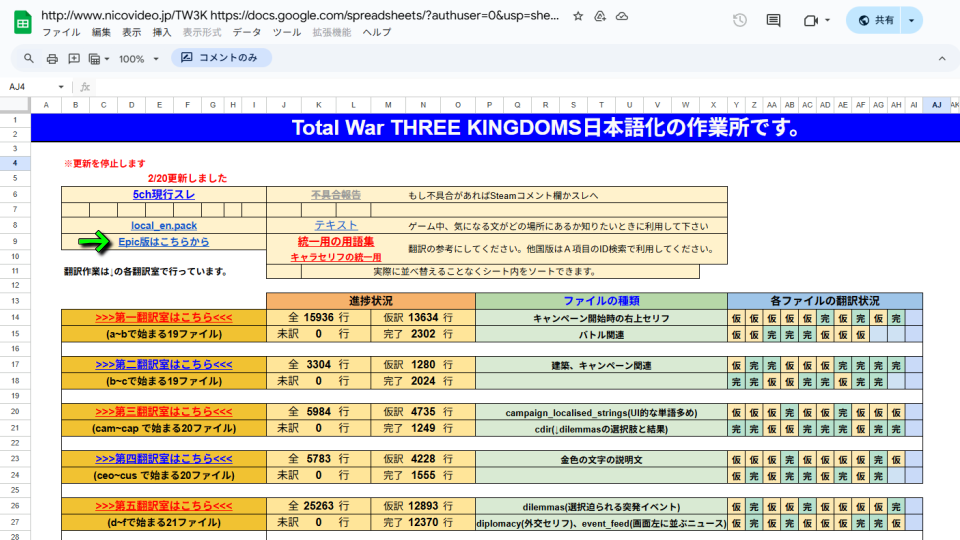
Task: Select the (a~bで始まる19ファイル) cell
Action: pyautogui.click(x=163, y=334)
